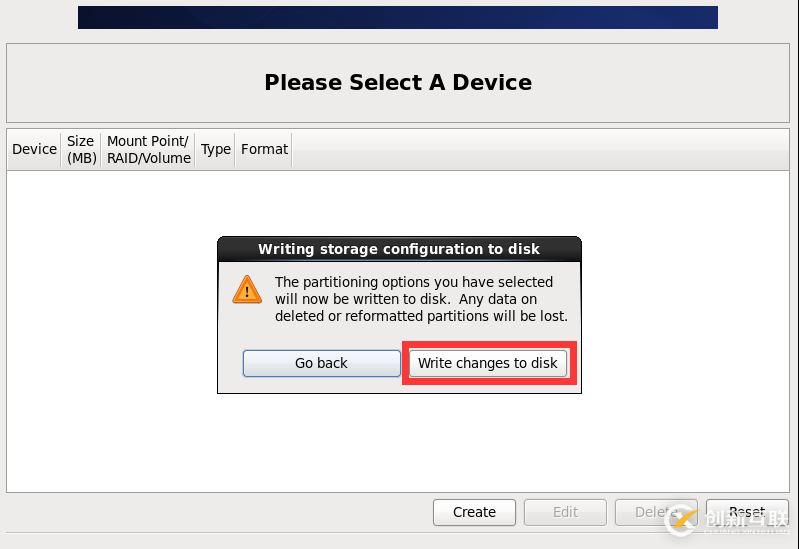
Task: Click the blank header area right of Format
Action: [x=540, y=149]
